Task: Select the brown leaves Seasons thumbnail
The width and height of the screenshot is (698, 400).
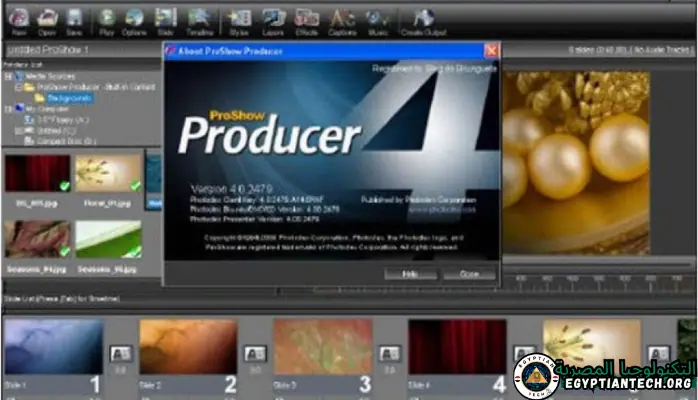Action: pos(37,239)
